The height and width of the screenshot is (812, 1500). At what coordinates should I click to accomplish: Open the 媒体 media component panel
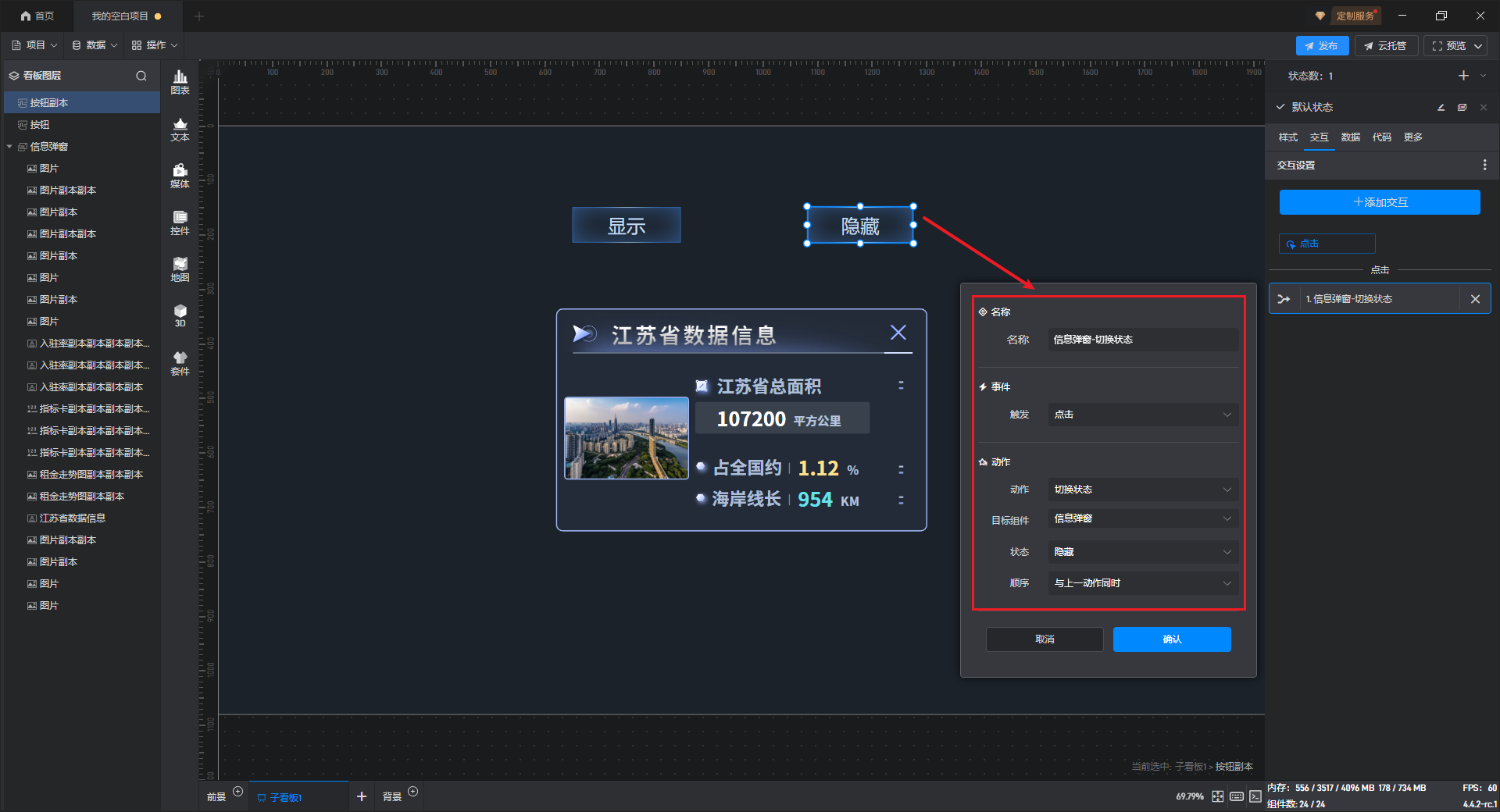pos(180,176)
